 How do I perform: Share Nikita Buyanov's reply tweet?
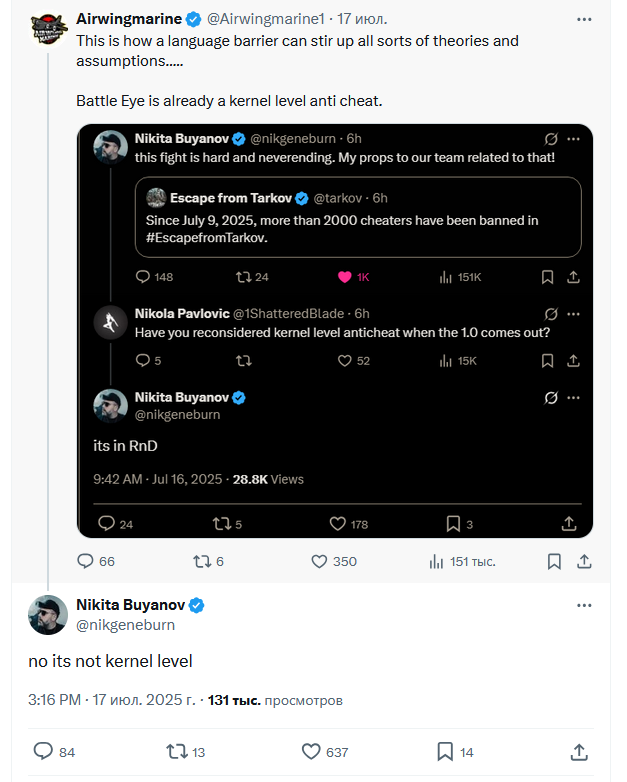[579, 752]
